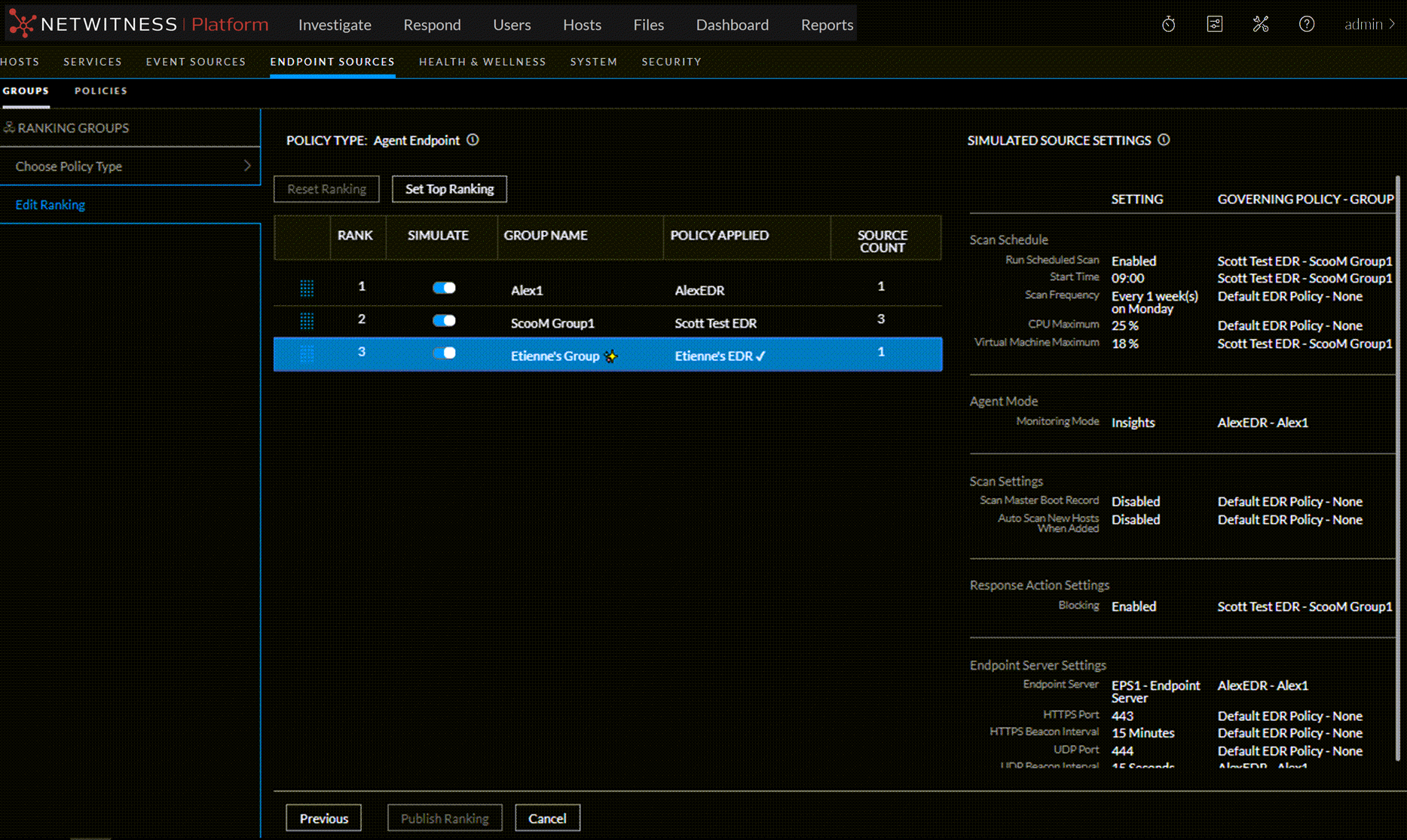
Task: Click info icon beside Simulated Source Settings
Action: point(1164,140)
